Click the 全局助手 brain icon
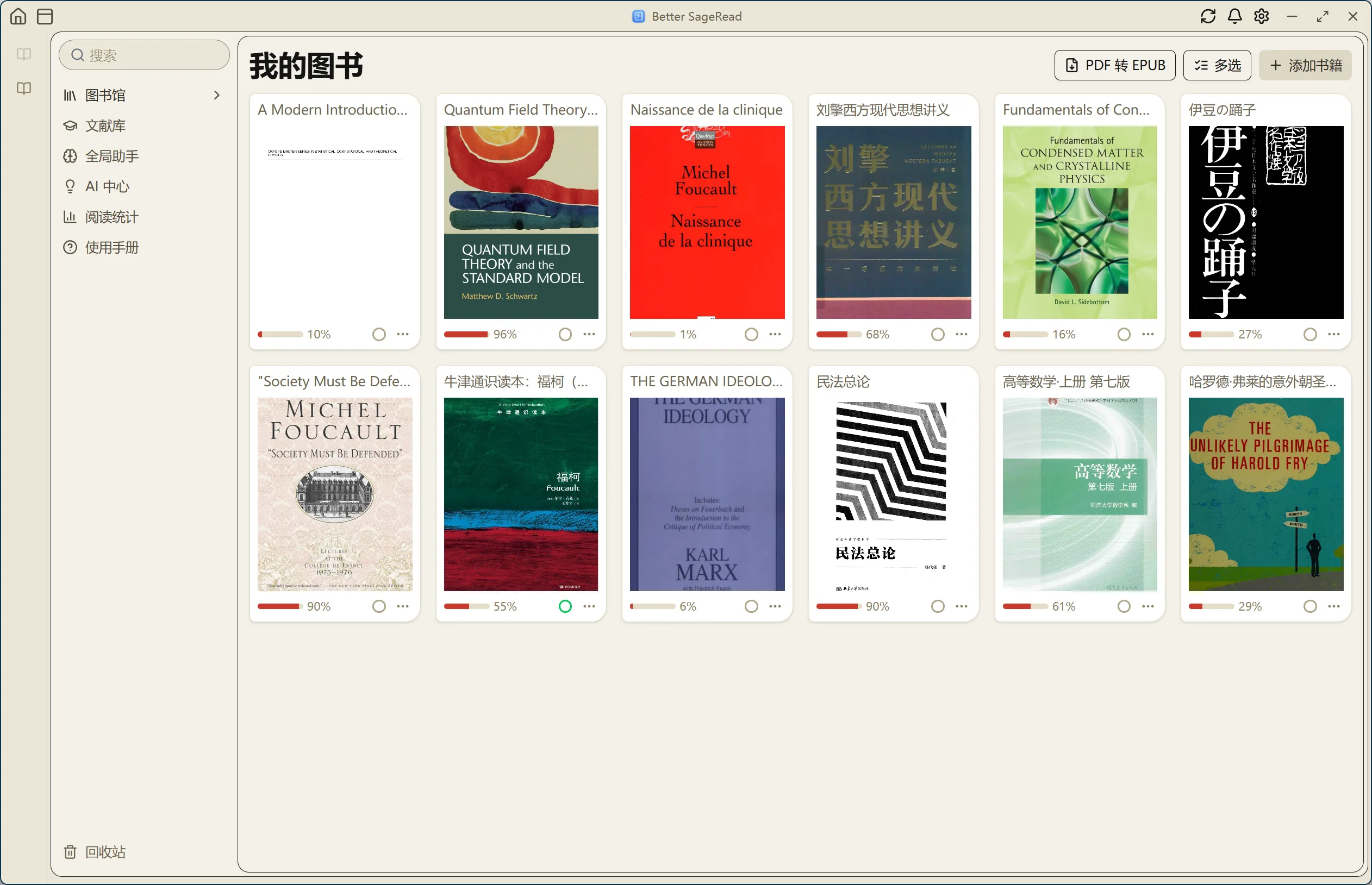The image size is (1372, 885). (70, 156)
